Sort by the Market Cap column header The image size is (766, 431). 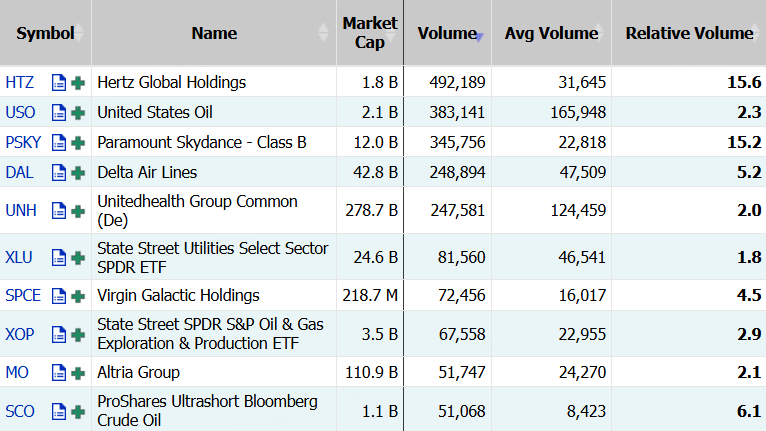369,33
